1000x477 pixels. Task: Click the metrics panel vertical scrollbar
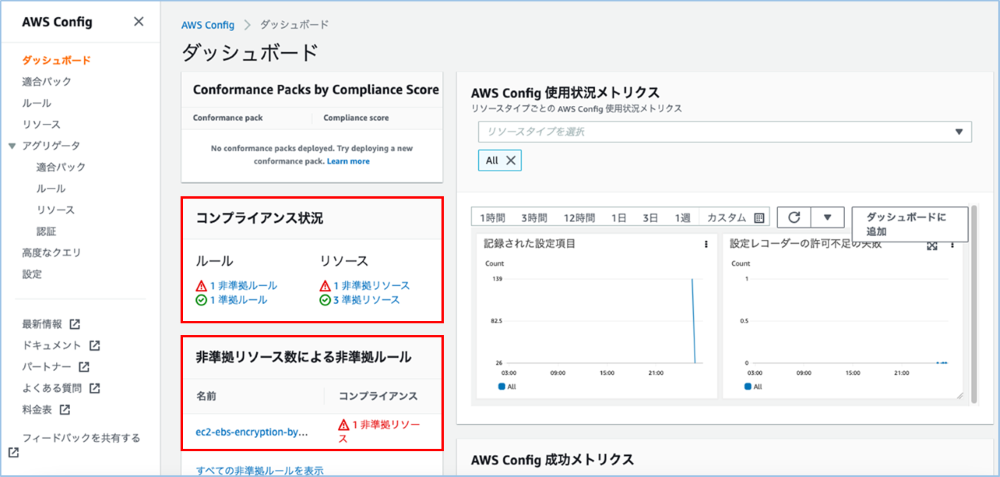[x=973, y=304]
